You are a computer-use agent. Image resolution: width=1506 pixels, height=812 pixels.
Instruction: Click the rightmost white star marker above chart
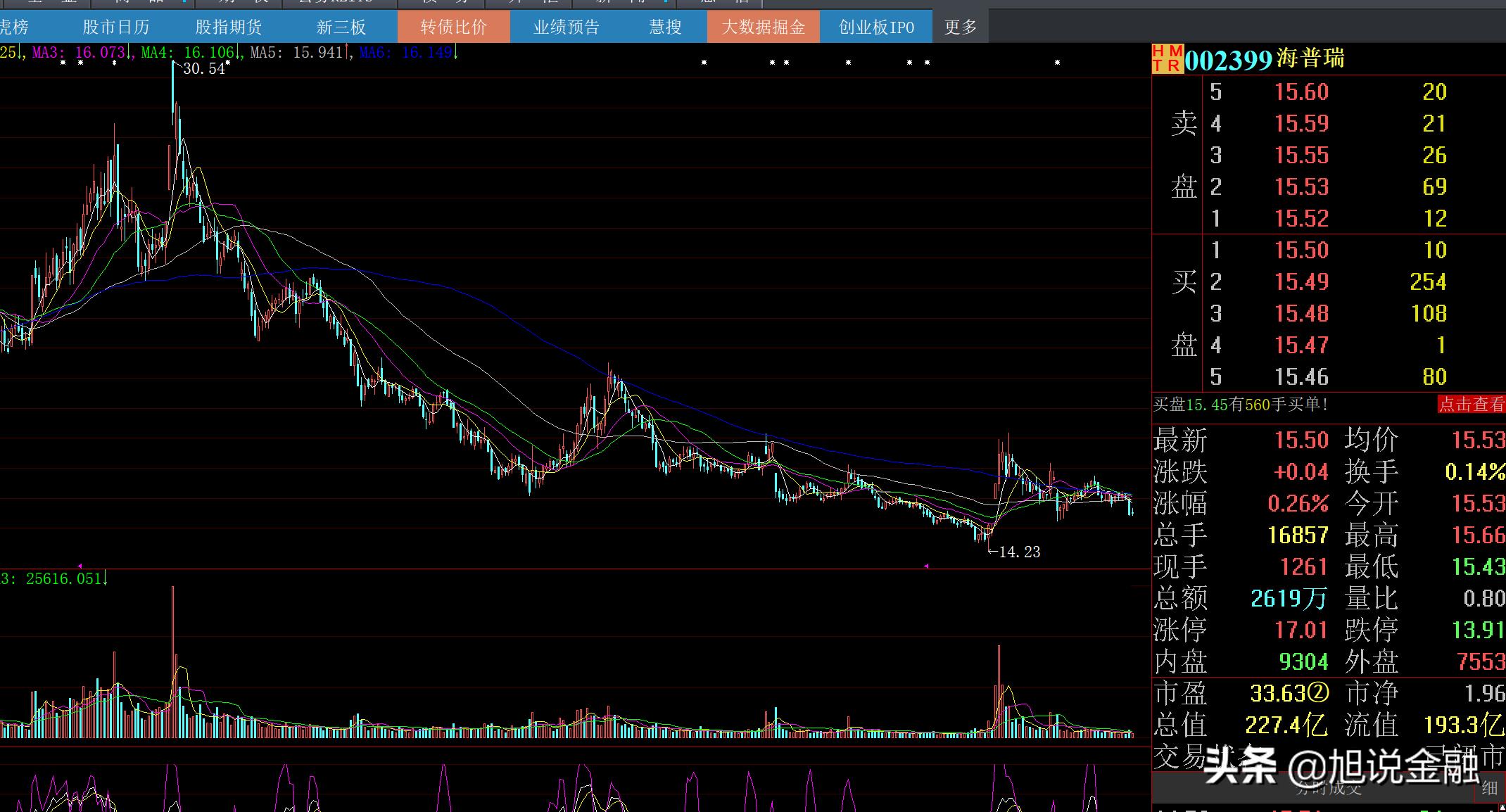[x=1057, y=63]
